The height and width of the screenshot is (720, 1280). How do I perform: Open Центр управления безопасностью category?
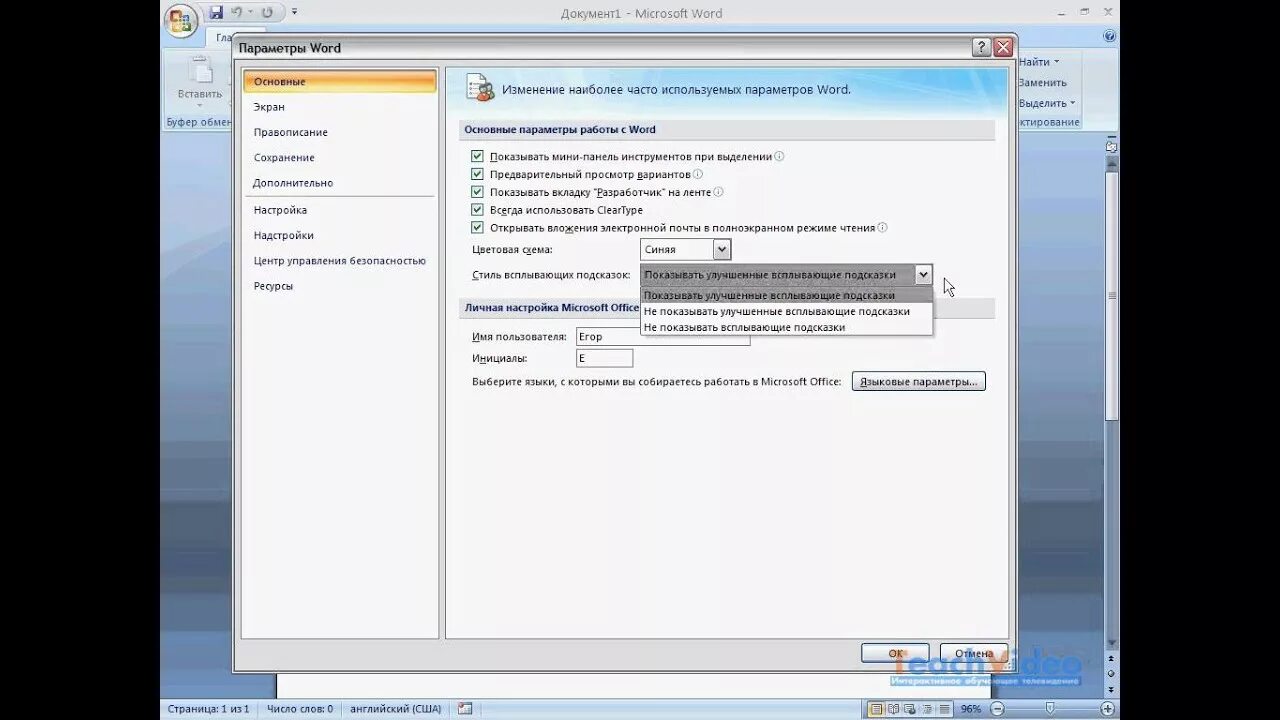[x=340, y=260]
